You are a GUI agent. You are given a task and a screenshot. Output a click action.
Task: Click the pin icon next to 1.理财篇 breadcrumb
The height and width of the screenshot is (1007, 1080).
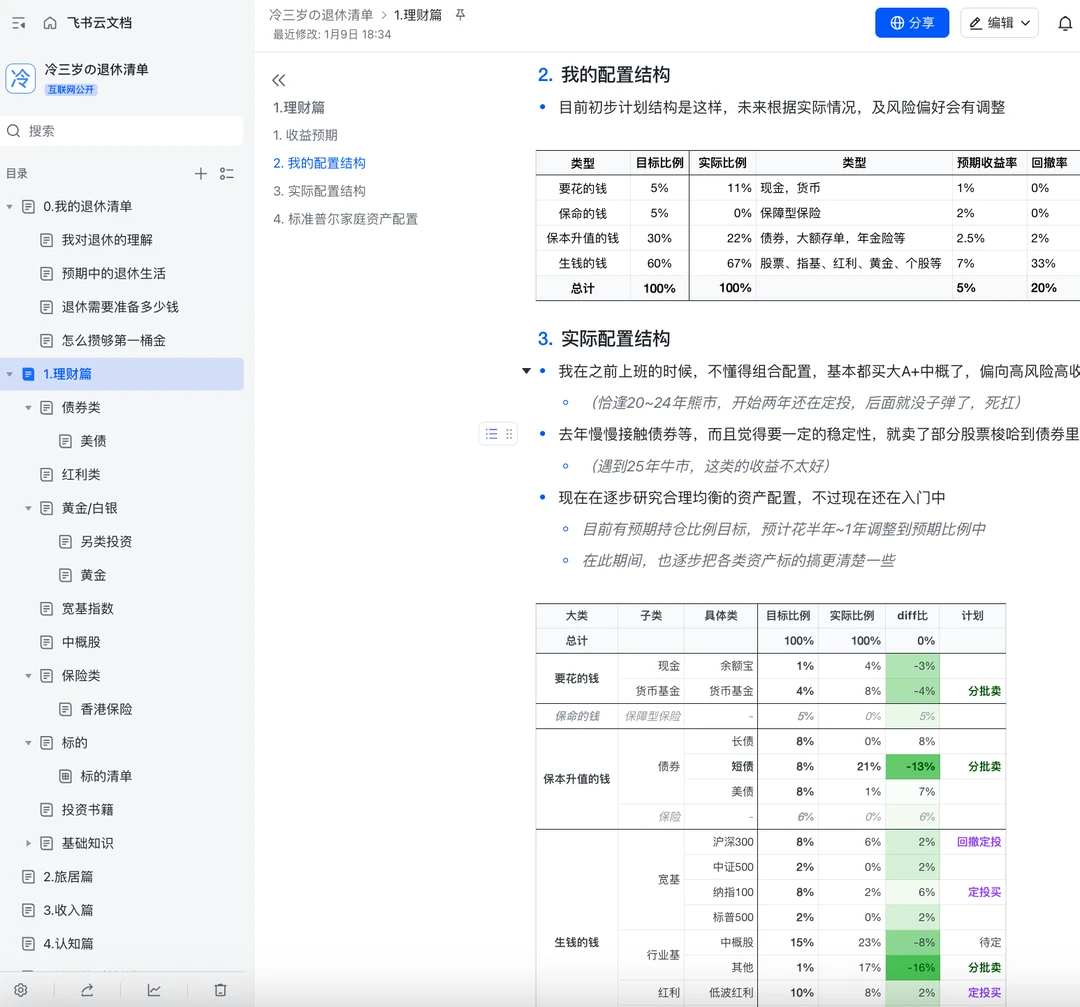tap(460, 15)
